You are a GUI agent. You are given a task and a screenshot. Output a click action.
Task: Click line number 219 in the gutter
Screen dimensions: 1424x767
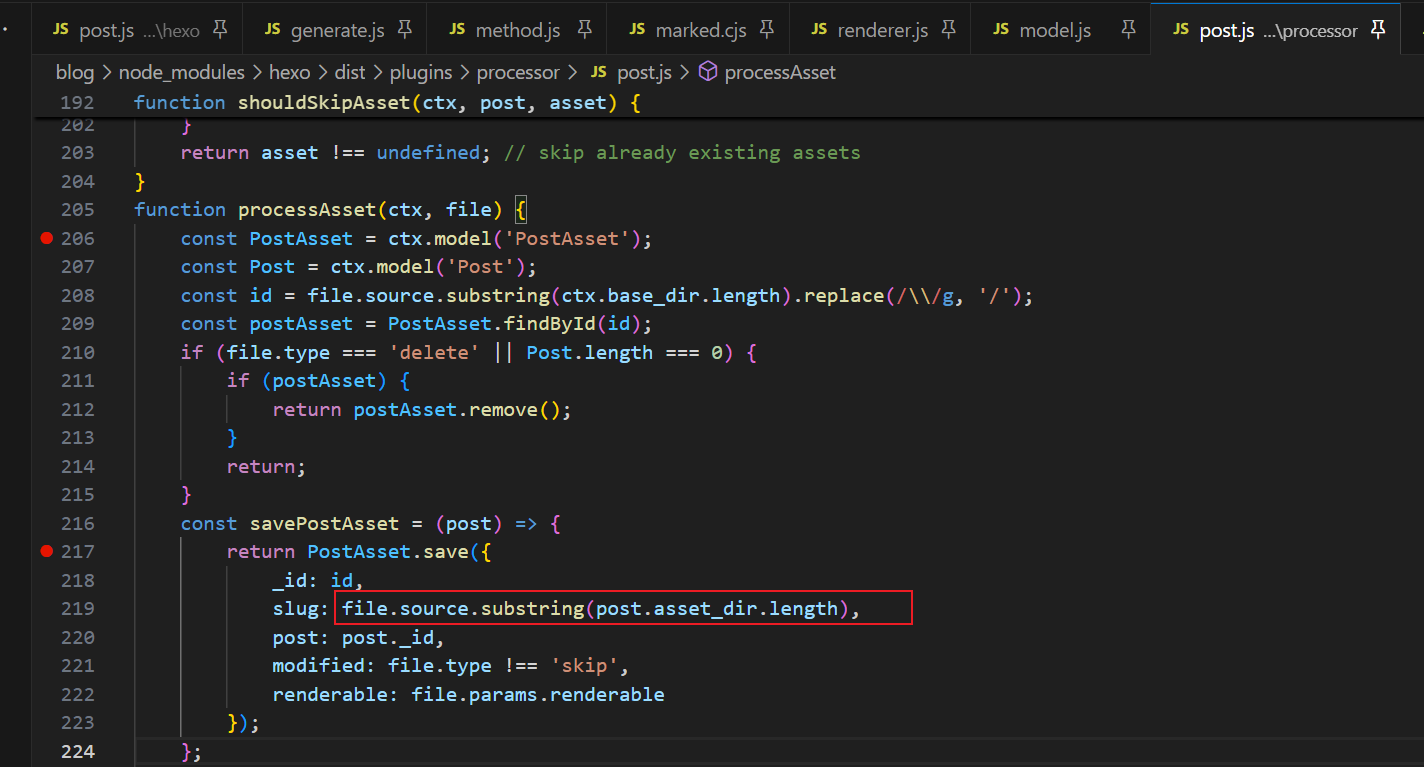click(77, 608)
